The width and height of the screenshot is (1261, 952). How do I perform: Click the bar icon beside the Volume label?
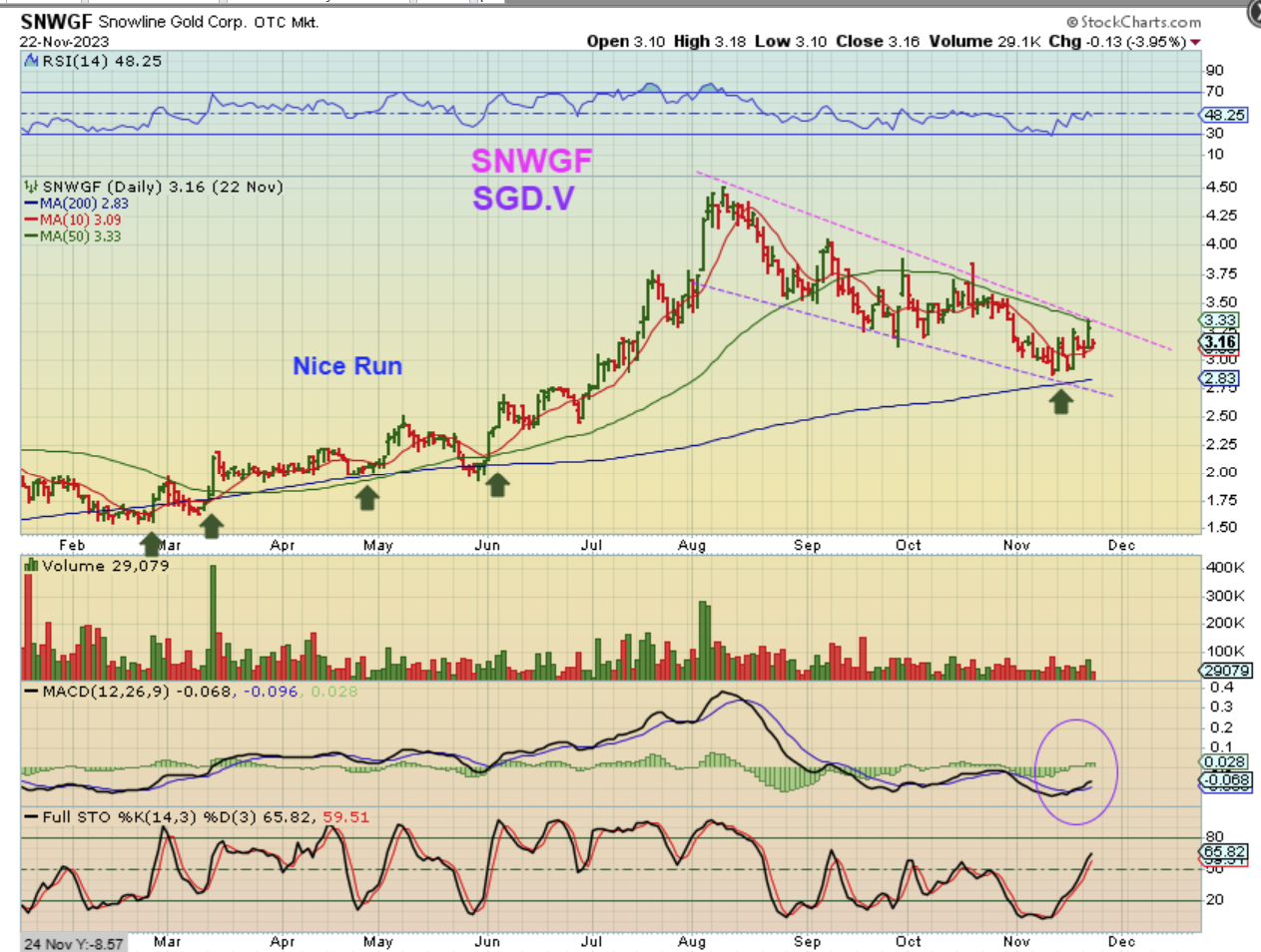click(x=31, y=566)
